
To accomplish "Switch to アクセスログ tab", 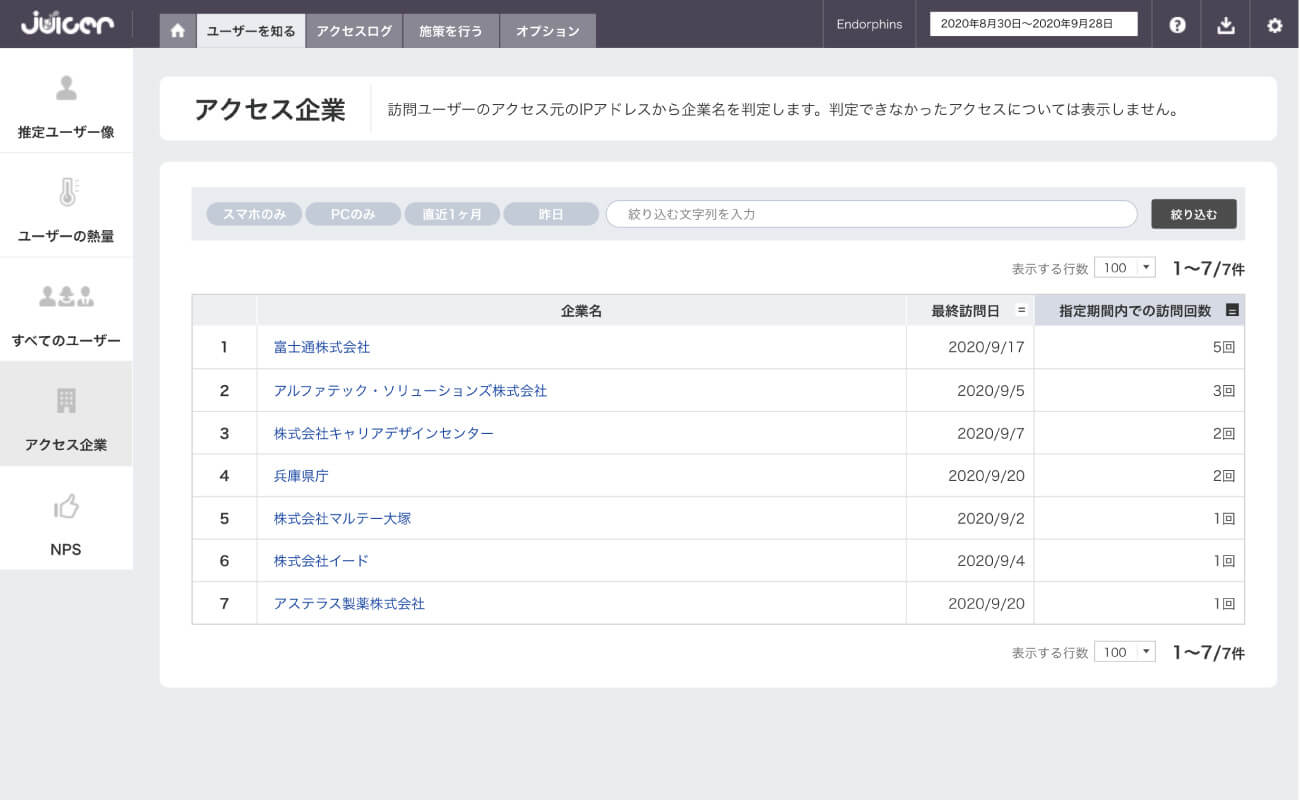I will [354, 31].
